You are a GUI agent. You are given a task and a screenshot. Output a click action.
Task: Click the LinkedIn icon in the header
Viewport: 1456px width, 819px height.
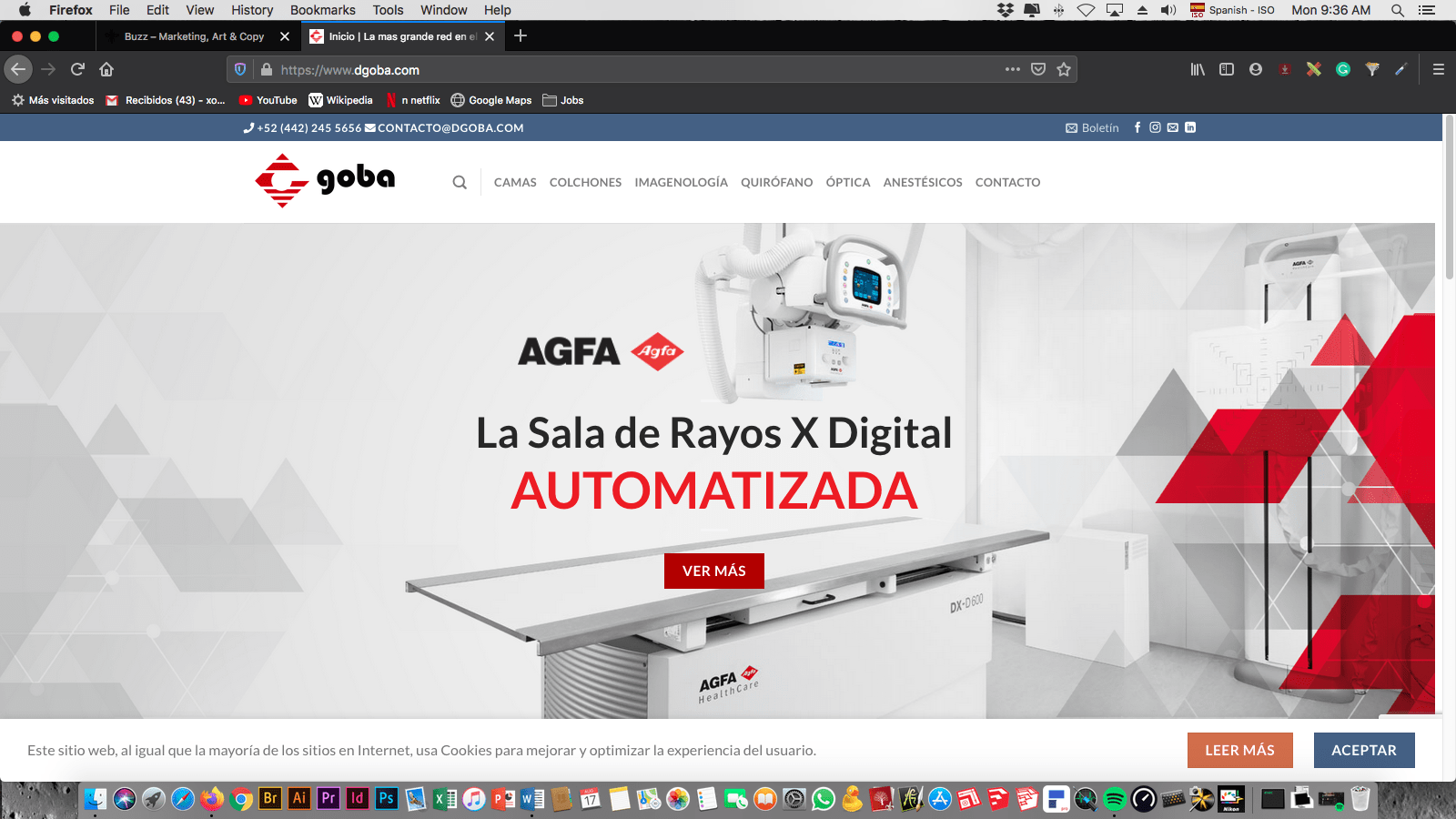point(1190,127)
